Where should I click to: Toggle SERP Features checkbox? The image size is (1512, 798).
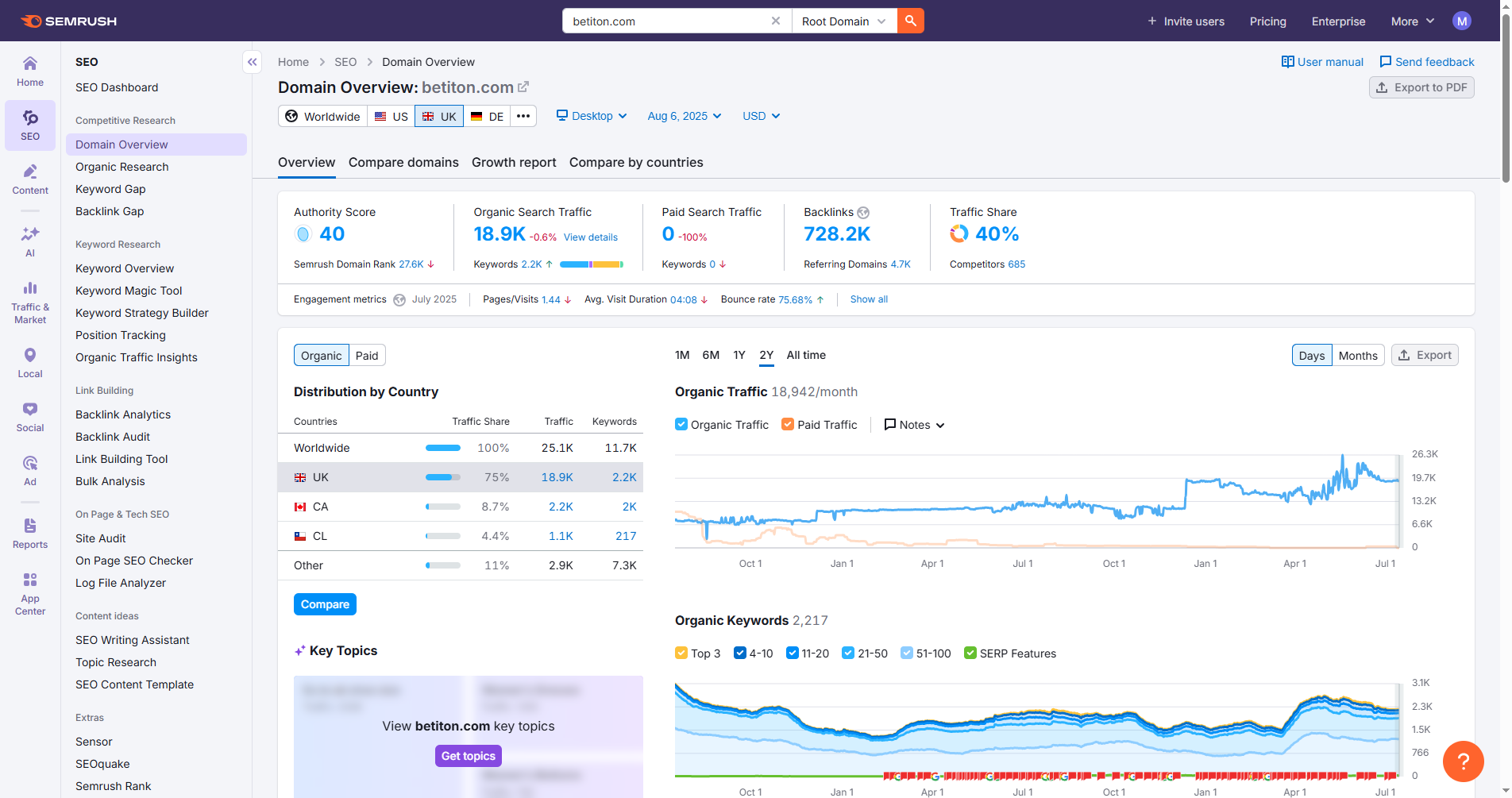pos(970,653)
